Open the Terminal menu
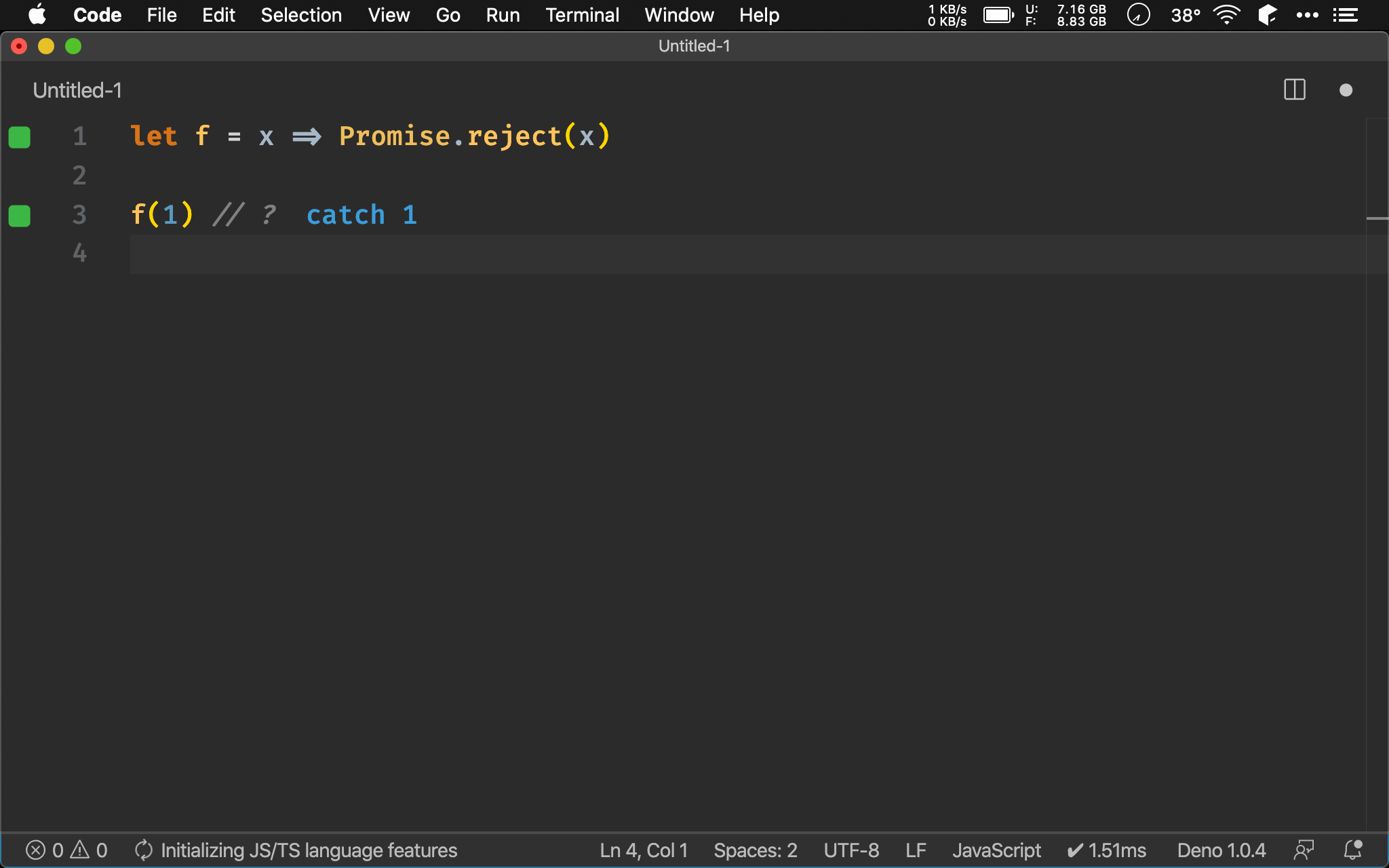Viewport: 1389px width, 868px height. 582,15
